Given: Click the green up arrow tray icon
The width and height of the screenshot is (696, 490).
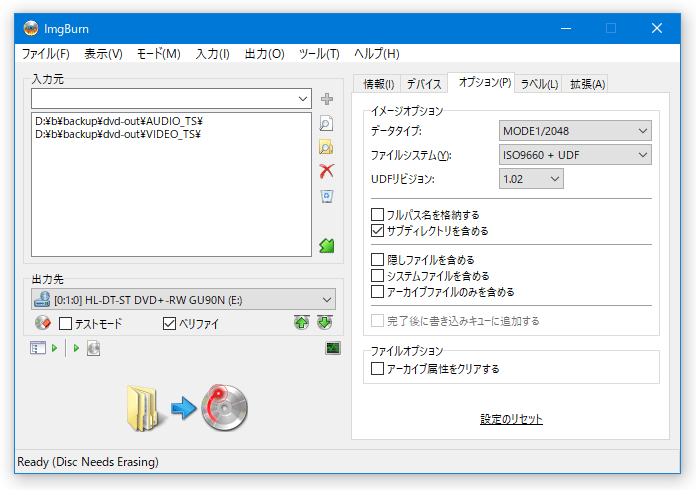Looking at the screenshot, I should (302, 323).
